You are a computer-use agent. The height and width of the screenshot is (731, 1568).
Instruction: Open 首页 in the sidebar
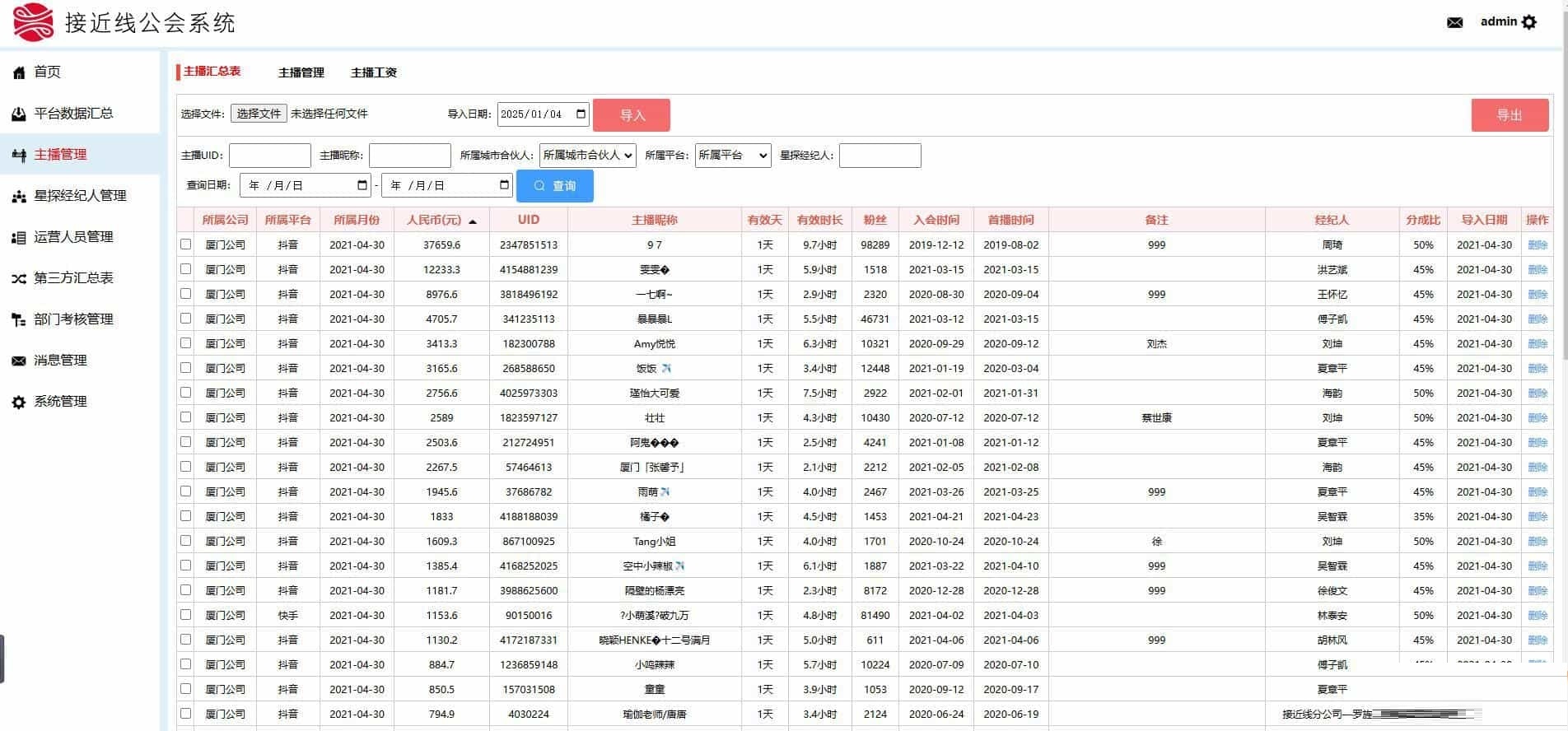tap(47, 72)
